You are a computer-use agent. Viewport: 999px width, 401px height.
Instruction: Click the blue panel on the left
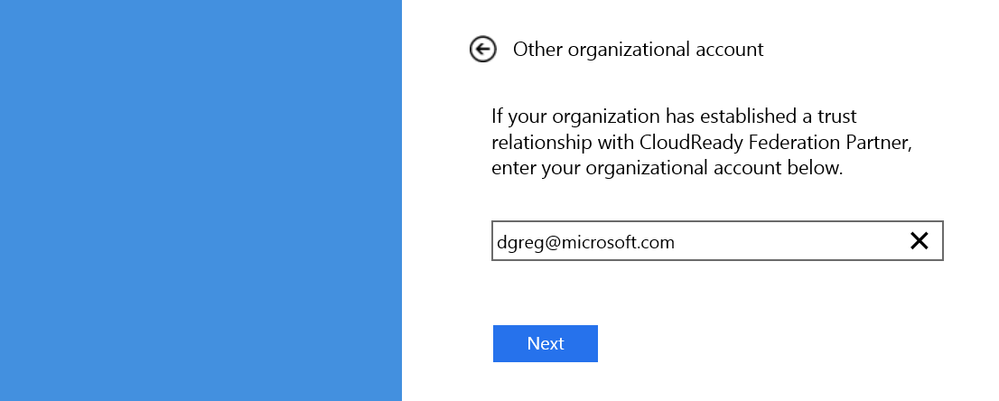[200, 200]
